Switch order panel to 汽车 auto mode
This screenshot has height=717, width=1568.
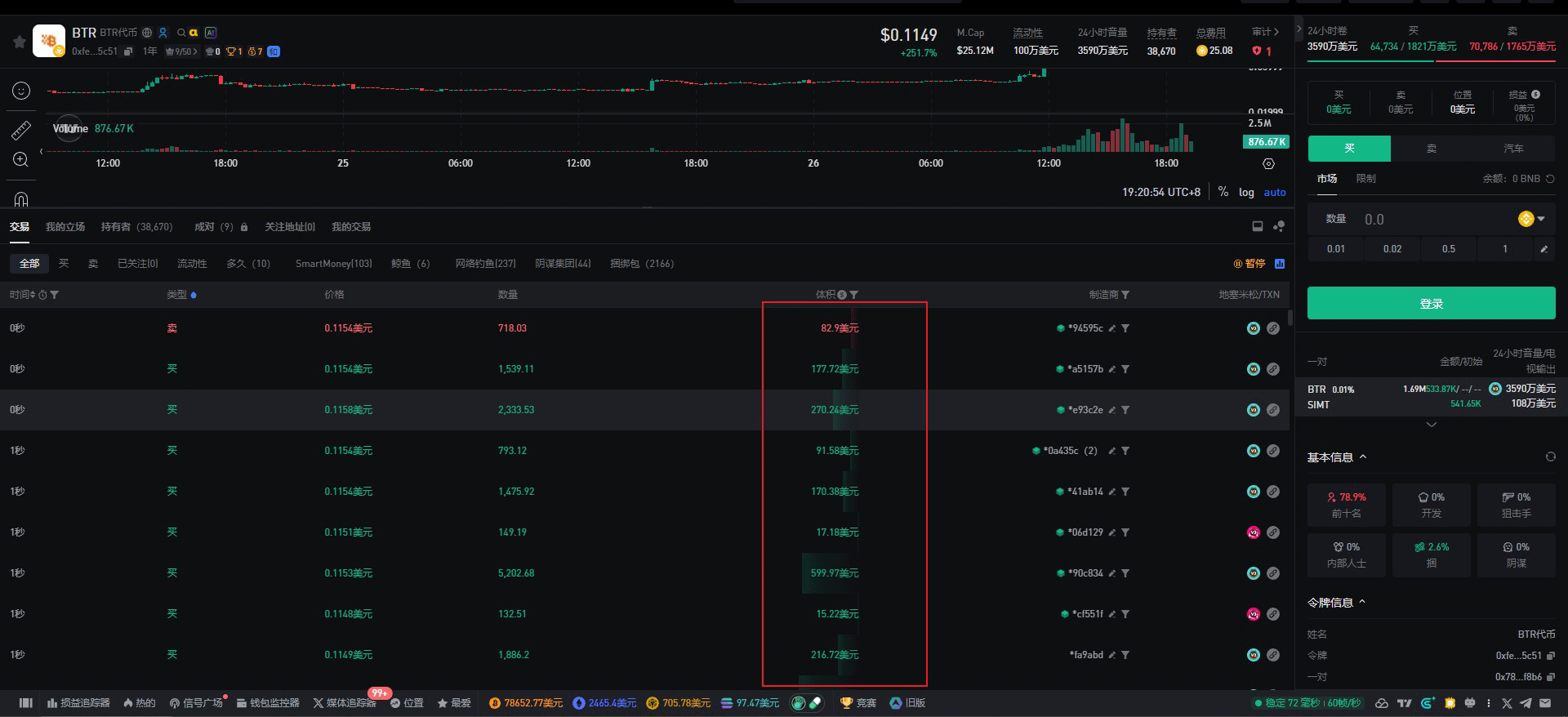(x=1513, y=149)
